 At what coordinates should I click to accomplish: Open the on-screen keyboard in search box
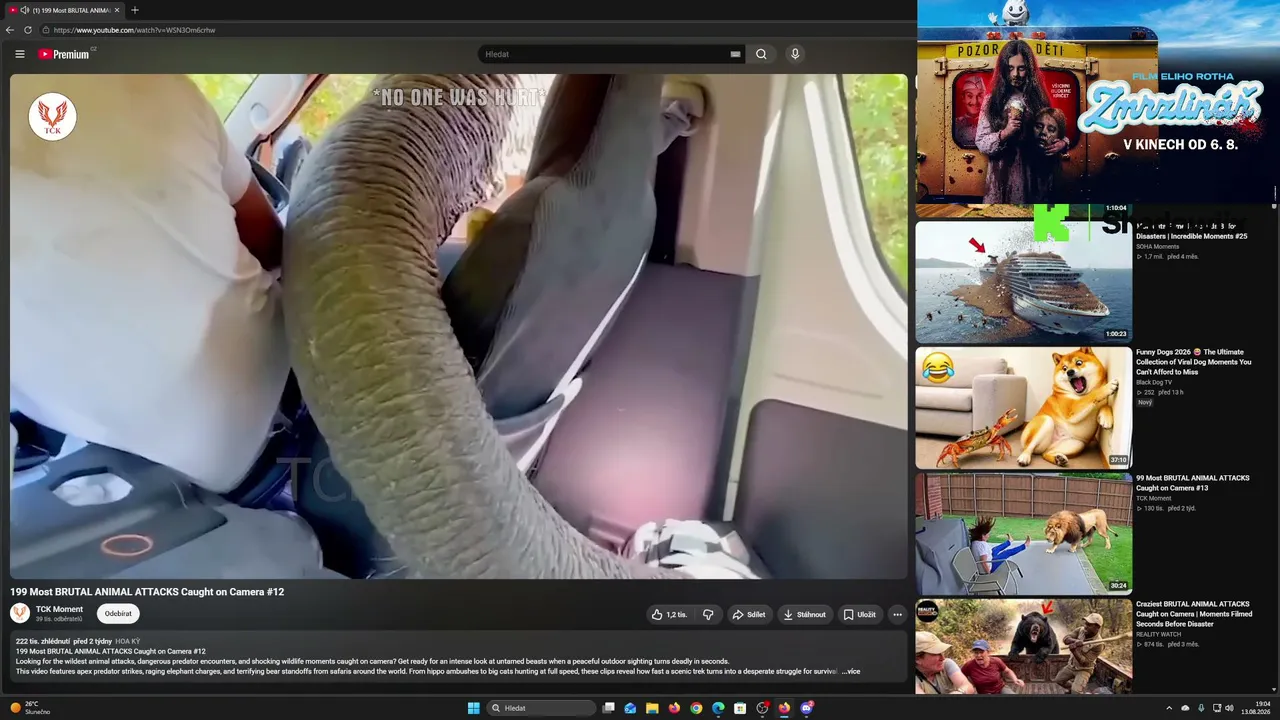pyautogui.click(x=735, y=54)
